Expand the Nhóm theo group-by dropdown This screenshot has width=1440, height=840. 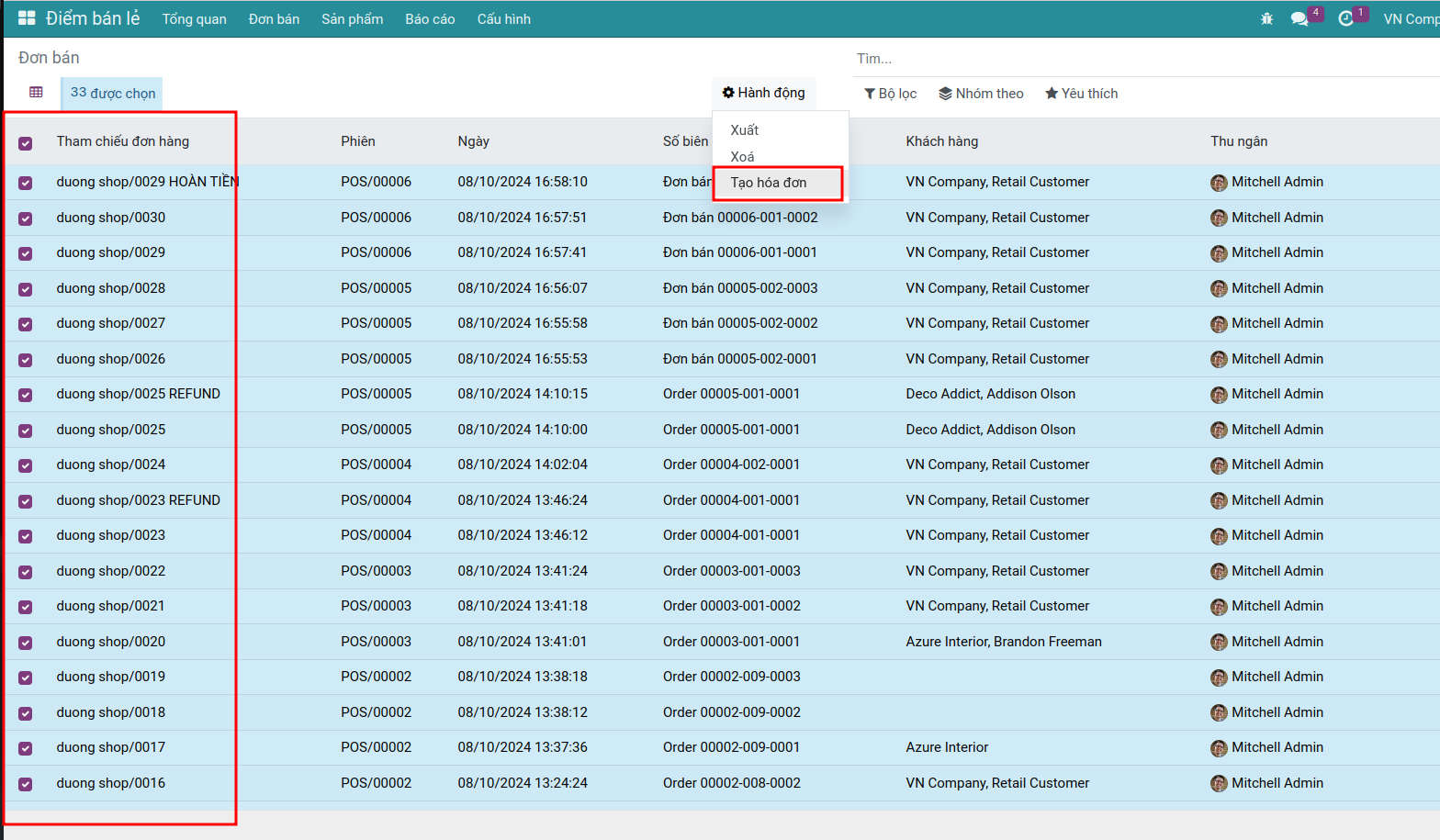point(981,94)
